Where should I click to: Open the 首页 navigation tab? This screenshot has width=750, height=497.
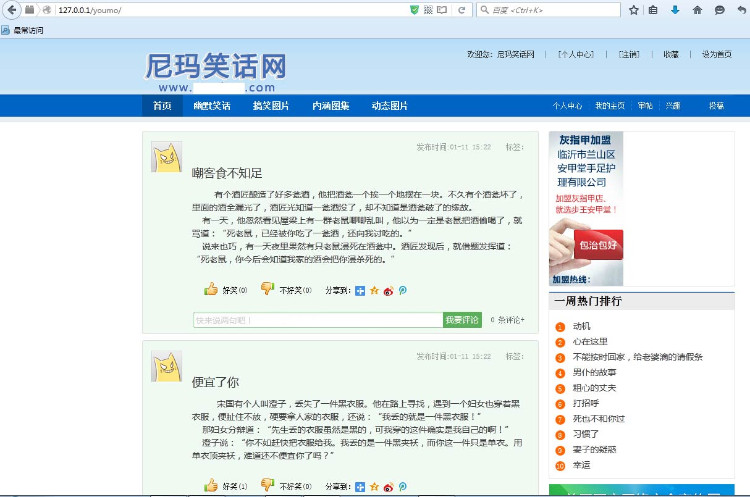point(162,106)
